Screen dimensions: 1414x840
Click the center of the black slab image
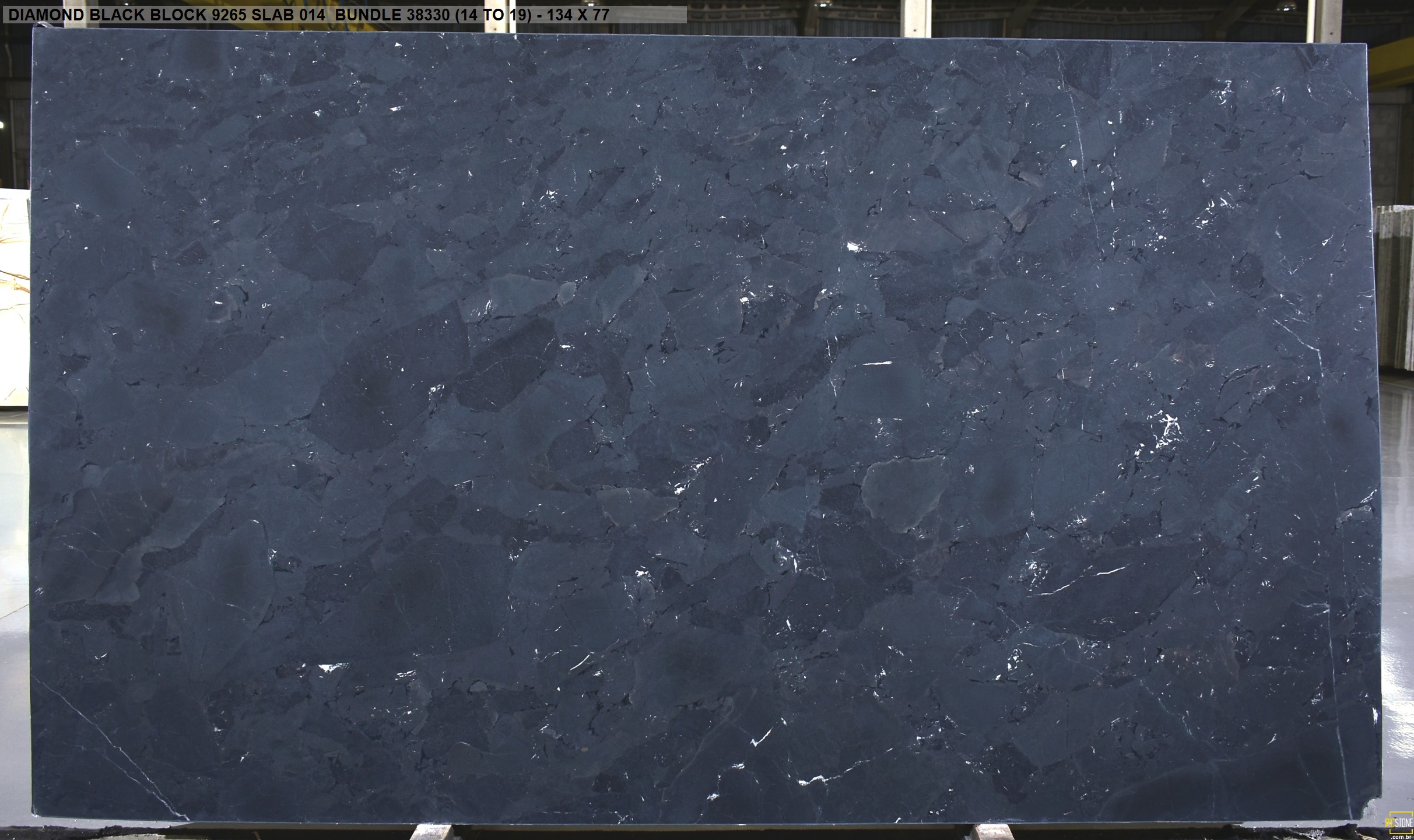tap(707, 426)
